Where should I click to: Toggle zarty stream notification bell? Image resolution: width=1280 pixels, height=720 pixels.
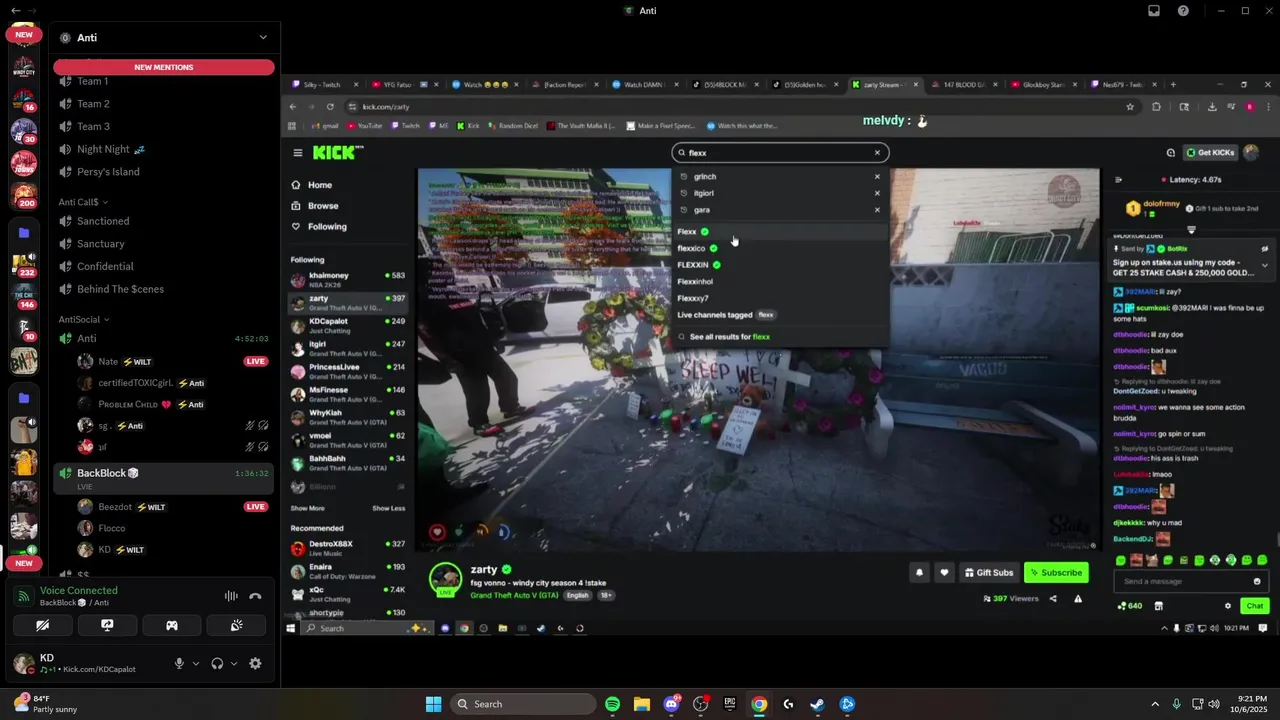coord(919,573)
